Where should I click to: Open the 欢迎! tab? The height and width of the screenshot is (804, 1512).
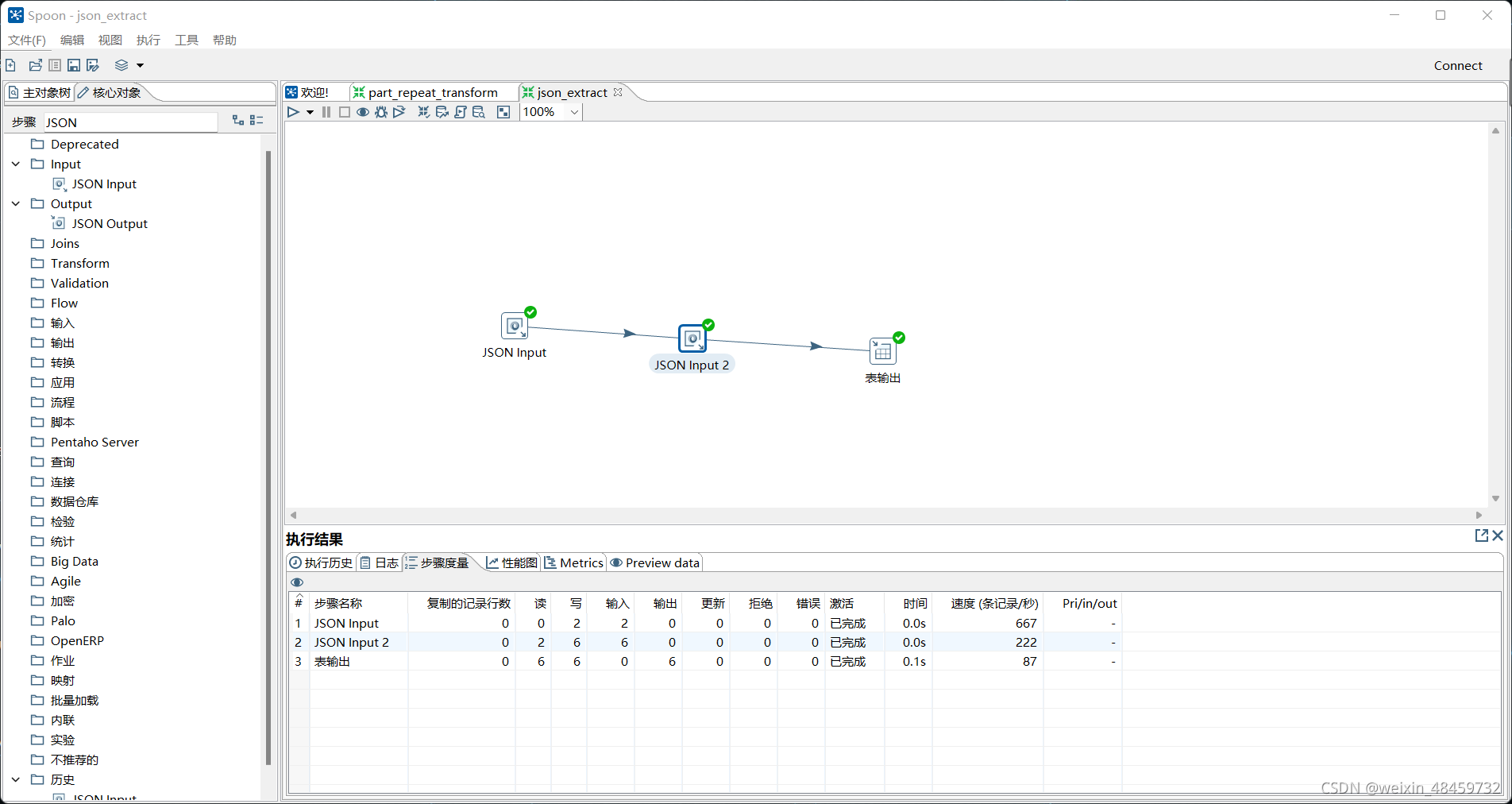307,92
